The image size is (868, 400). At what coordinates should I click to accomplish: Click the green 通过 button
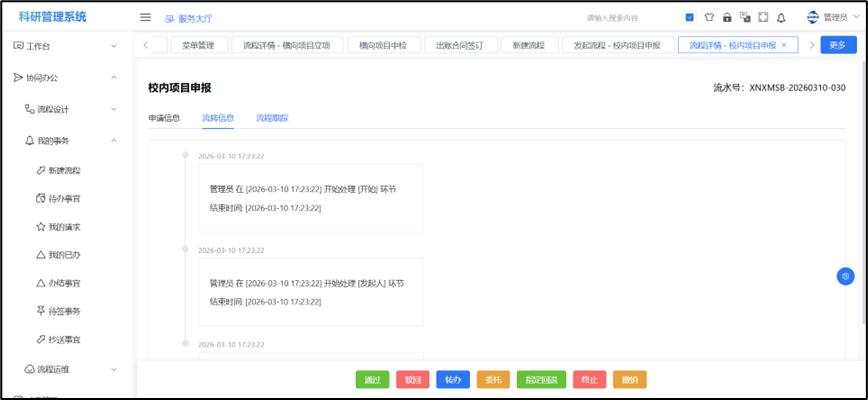tap(372, 380)
